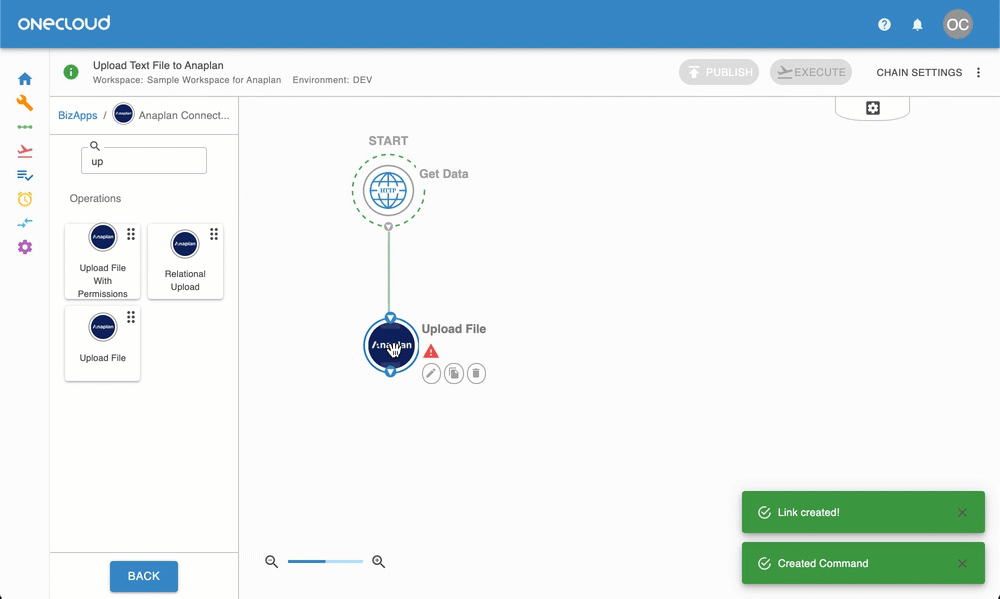Click 'Workspace: Sample Workspace for Anaplan' text

[187, 80]
